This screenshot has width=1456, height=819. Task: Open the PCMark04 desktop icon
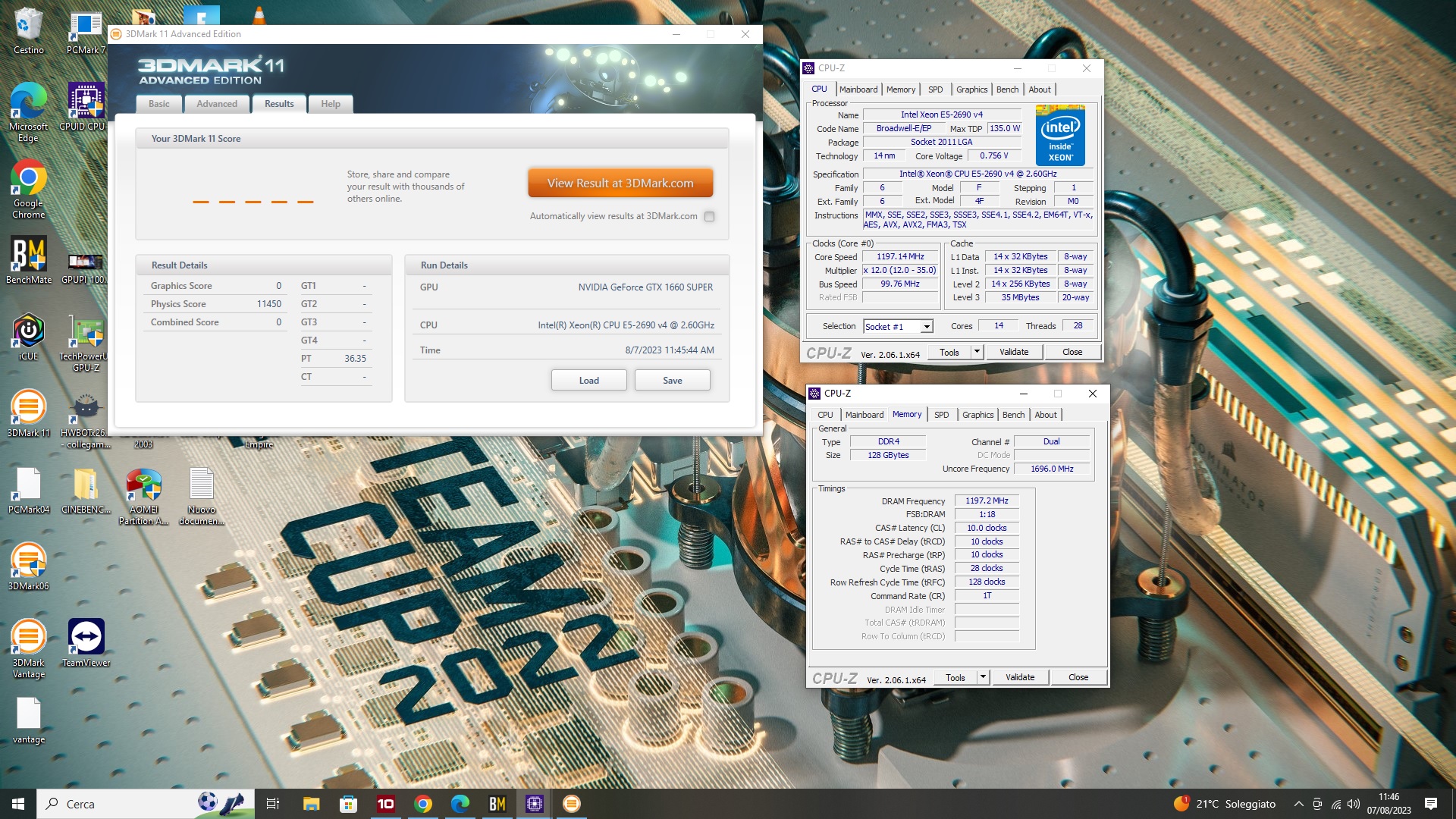point(28,490)
